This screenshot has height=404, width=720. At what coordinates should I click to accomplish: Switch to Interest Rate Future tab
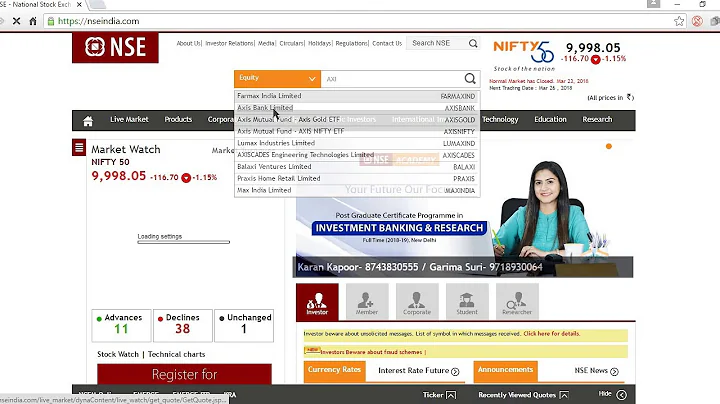(x=418, y=371)
